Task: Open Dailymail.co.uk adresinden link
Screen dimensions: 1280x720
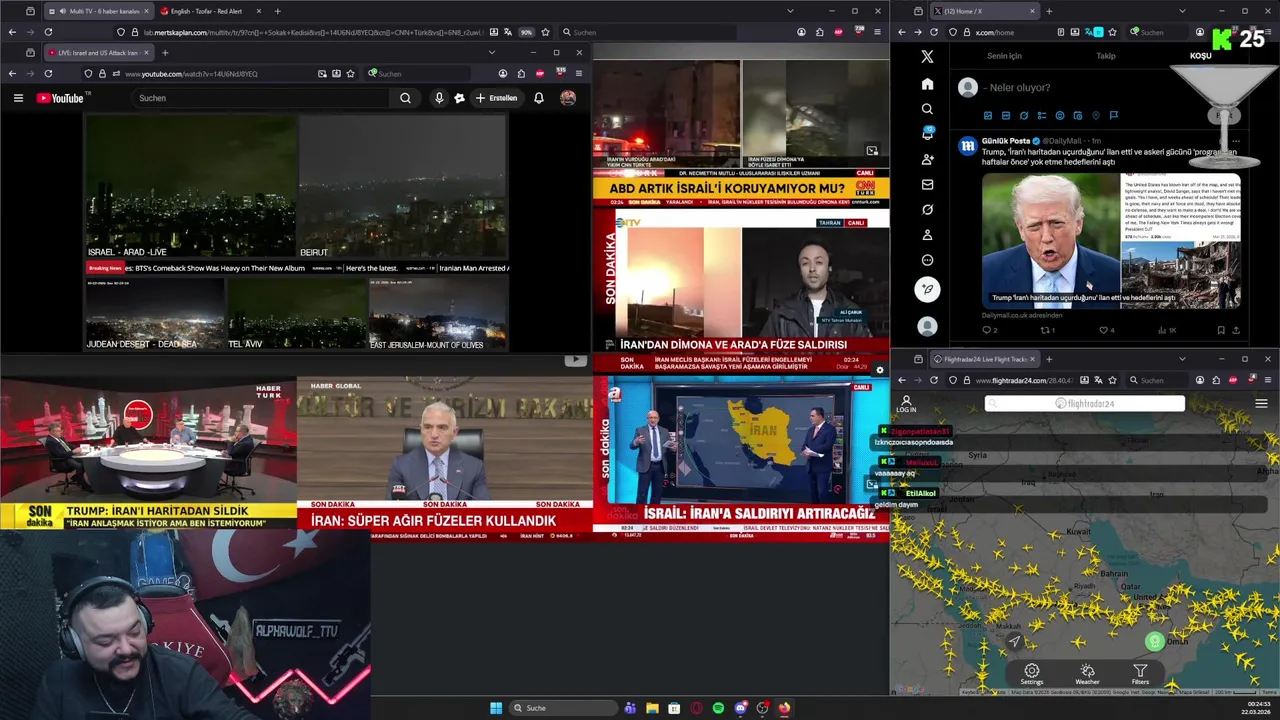Action: tap(1022, 315)
